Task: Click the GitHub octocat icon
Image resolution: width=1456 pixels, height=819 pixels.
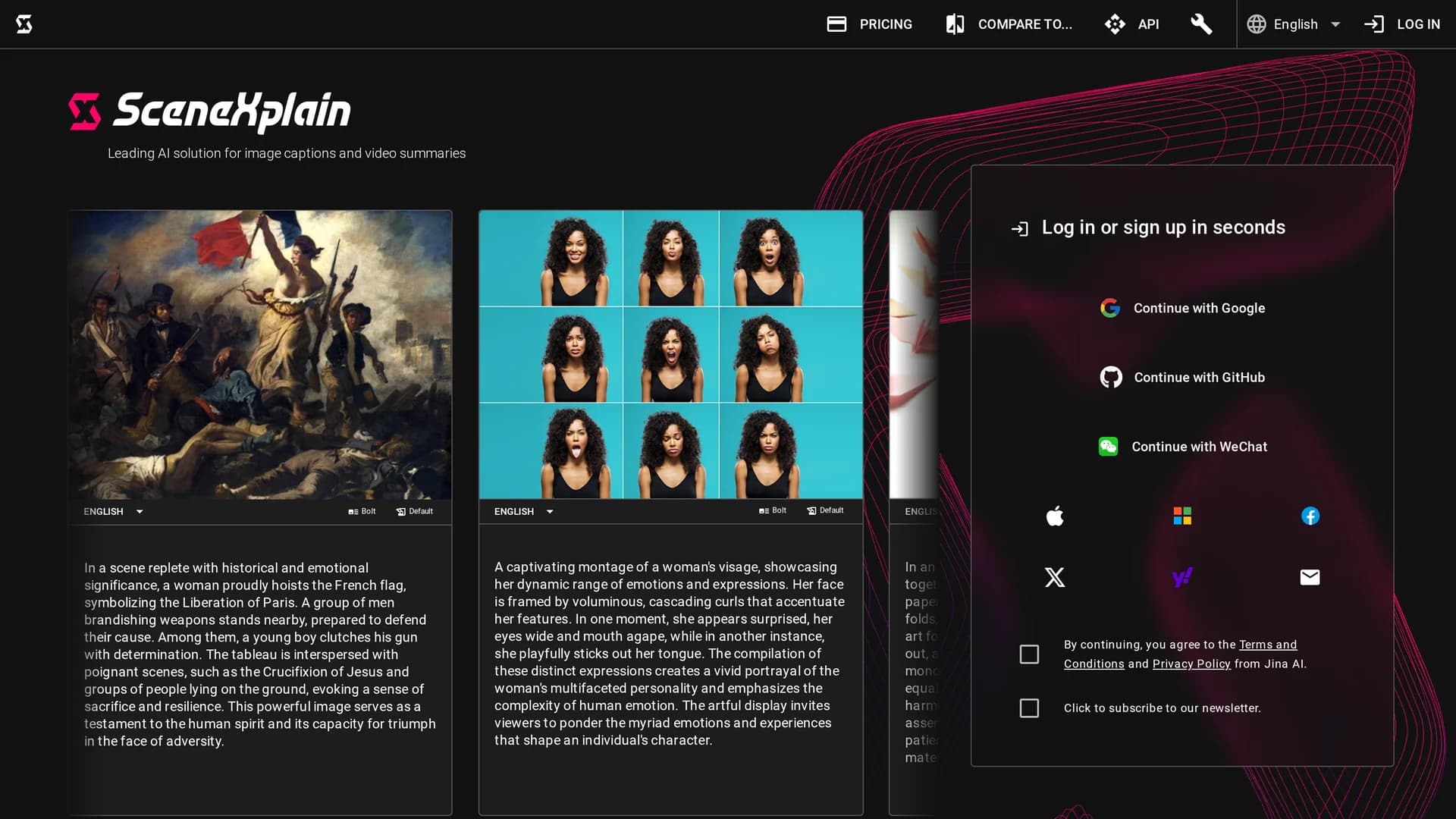Action: [x=1111, y=377]
